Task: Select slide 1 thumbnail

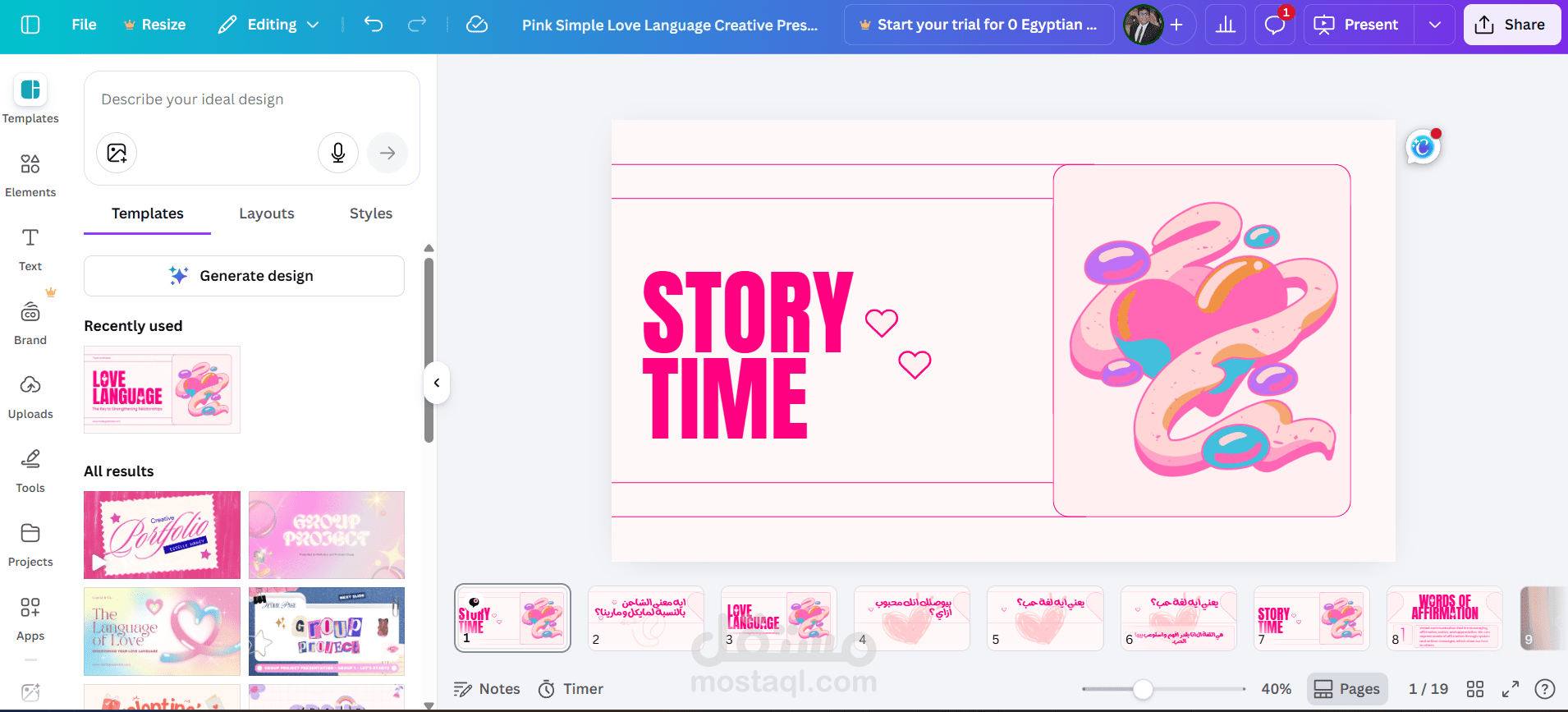Action: tap(512, 618)
